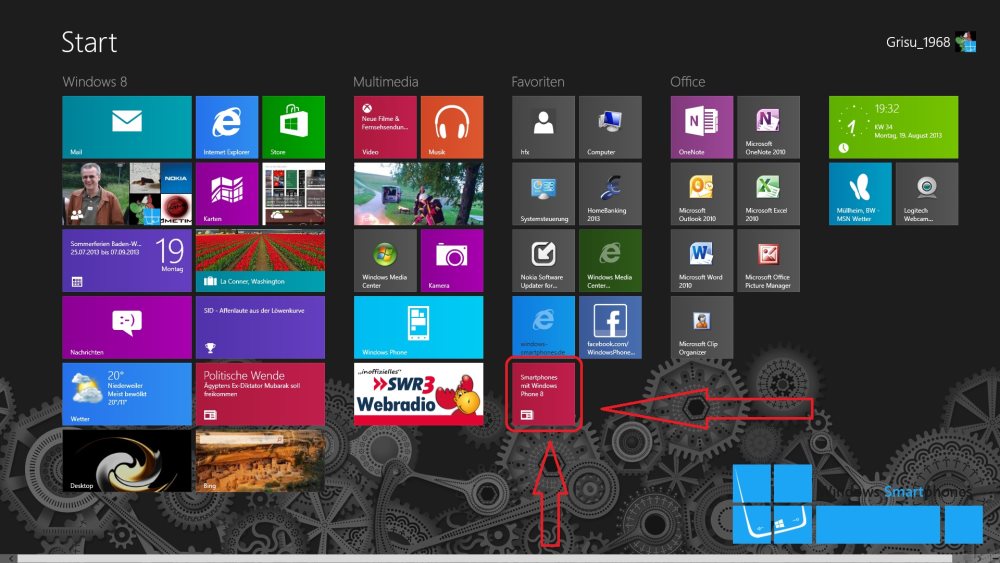
Task: Open the hfx user tile
Action: 543,128
